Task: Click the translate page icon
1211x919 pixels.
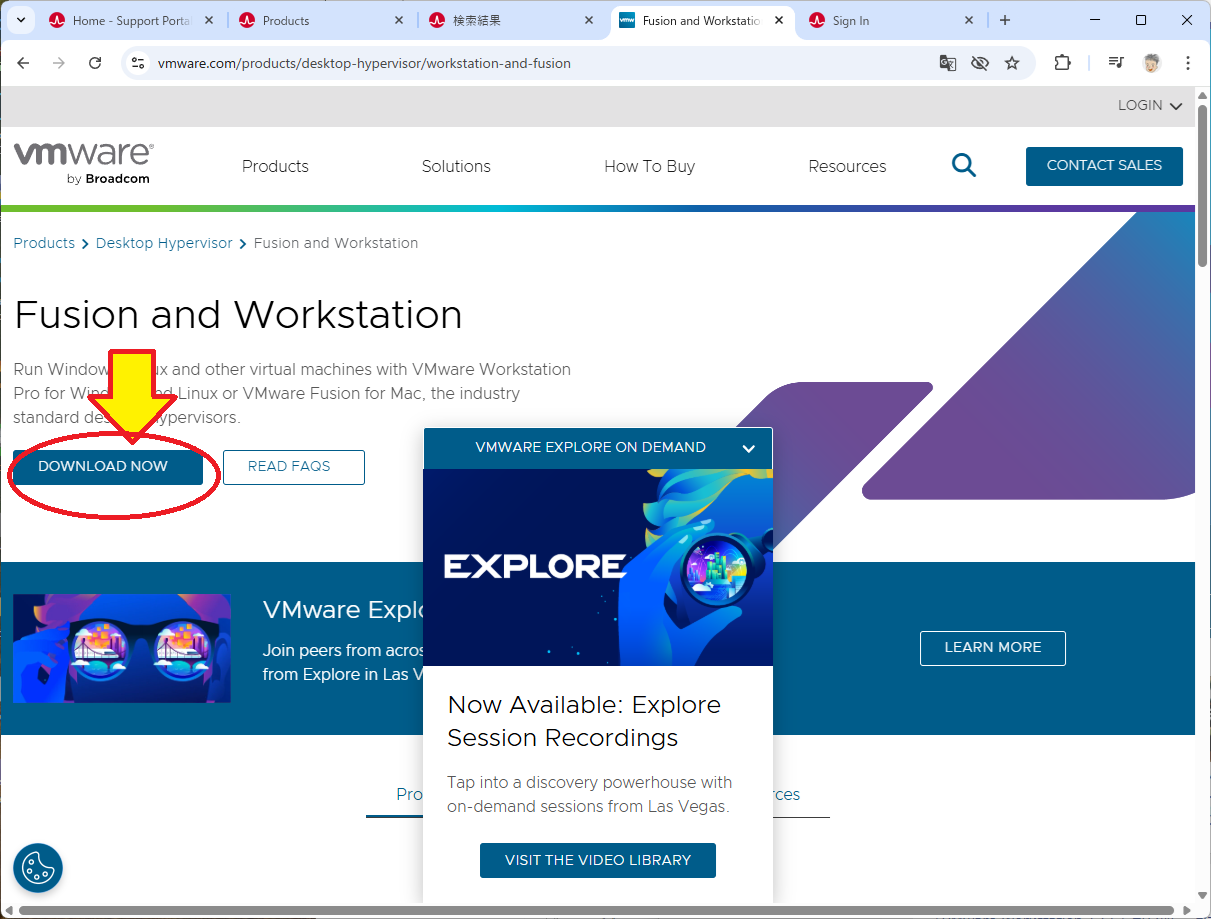Action: point(947,63)
